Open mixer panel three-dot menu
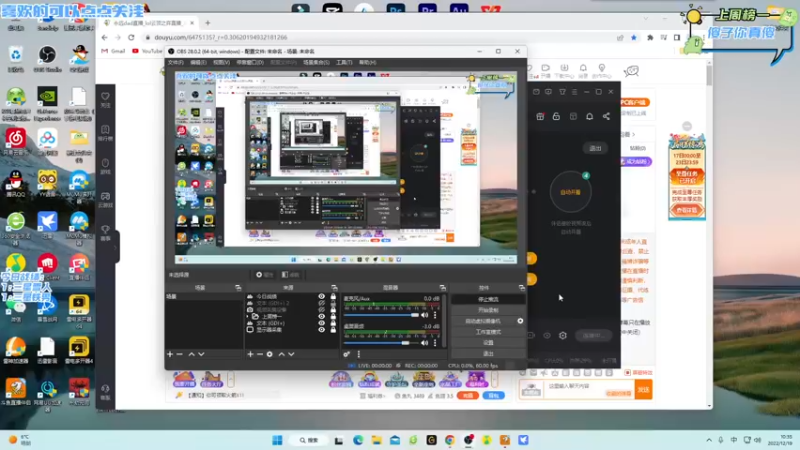This screenshot has width=800, height=450. pos(359,354)
